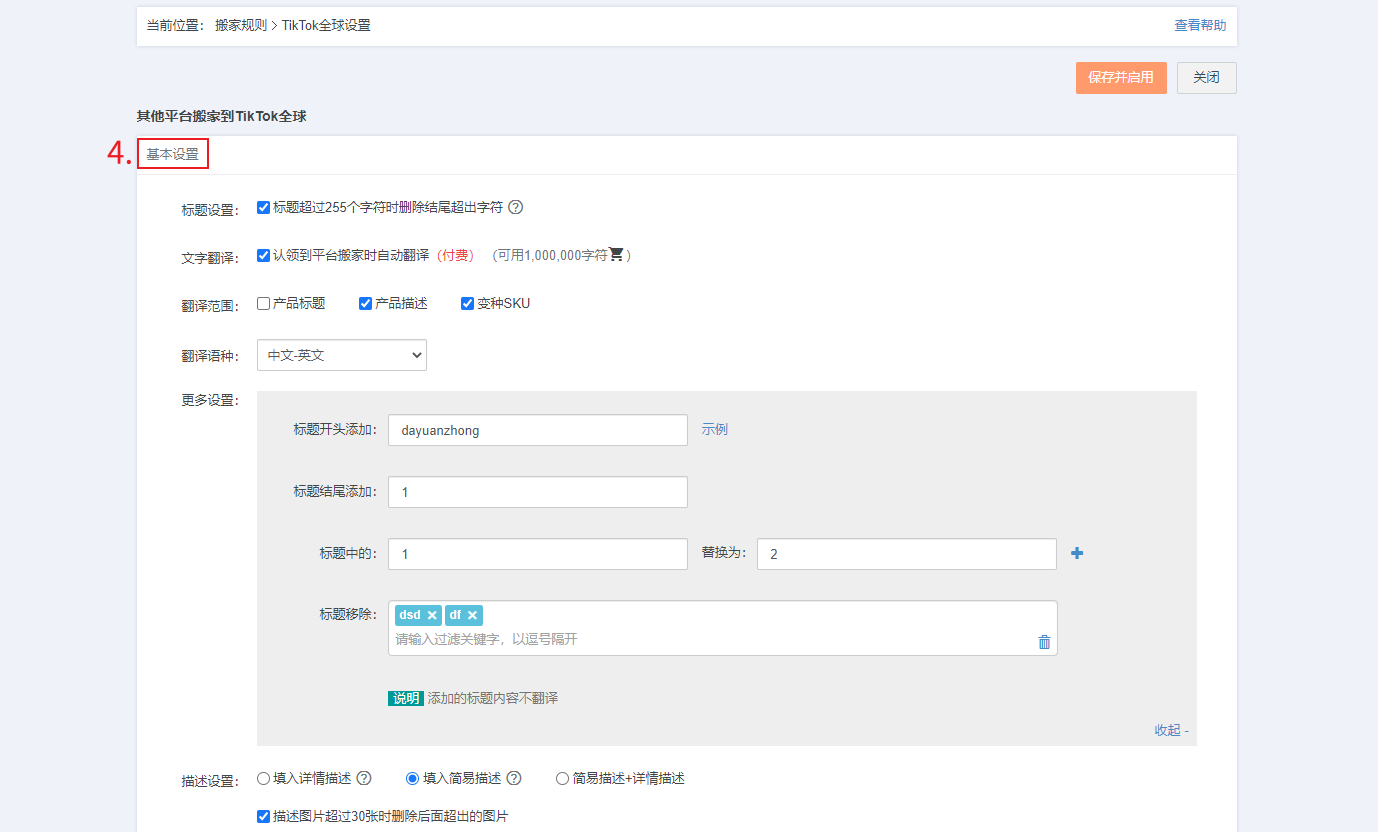This screenshot has width=1378, height=832.
Task: Open help icon next to 填入详情描述
Action: 364,778
